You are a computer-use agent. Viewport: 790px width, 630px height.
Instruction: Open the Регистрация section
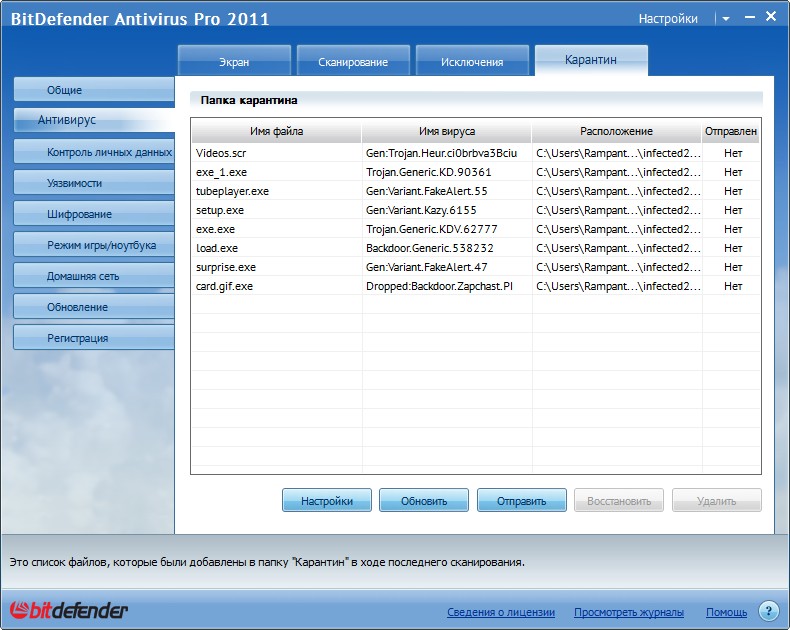tap(94, 338)
